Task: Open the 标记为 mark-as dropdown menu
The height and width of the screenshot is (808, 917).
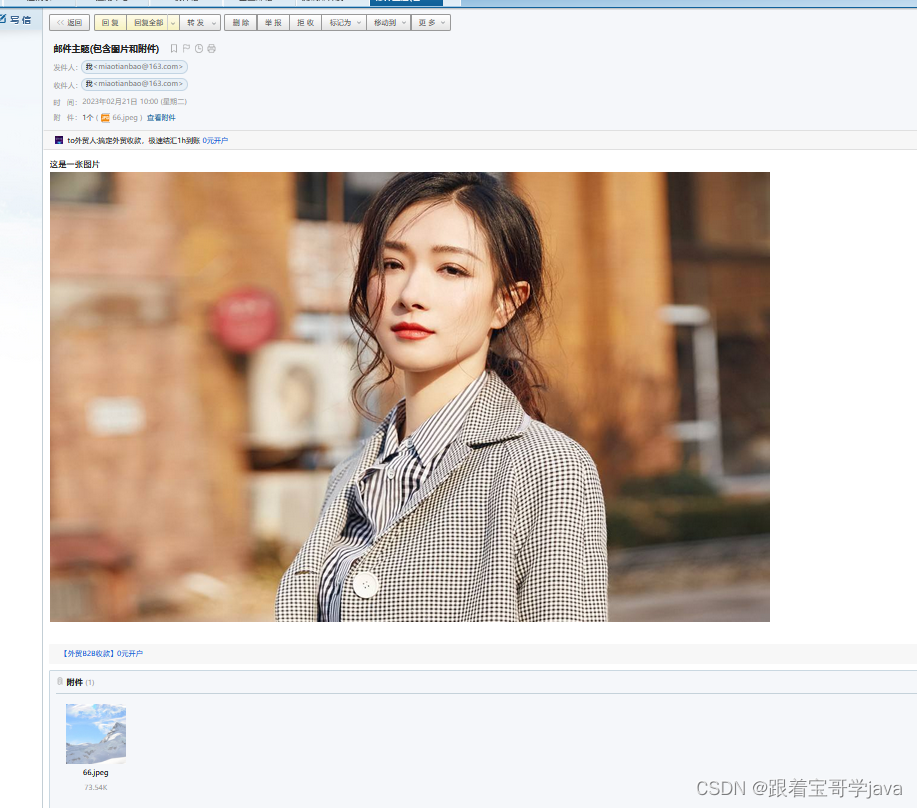Action: pyautogui.click(x=358, y=21)
